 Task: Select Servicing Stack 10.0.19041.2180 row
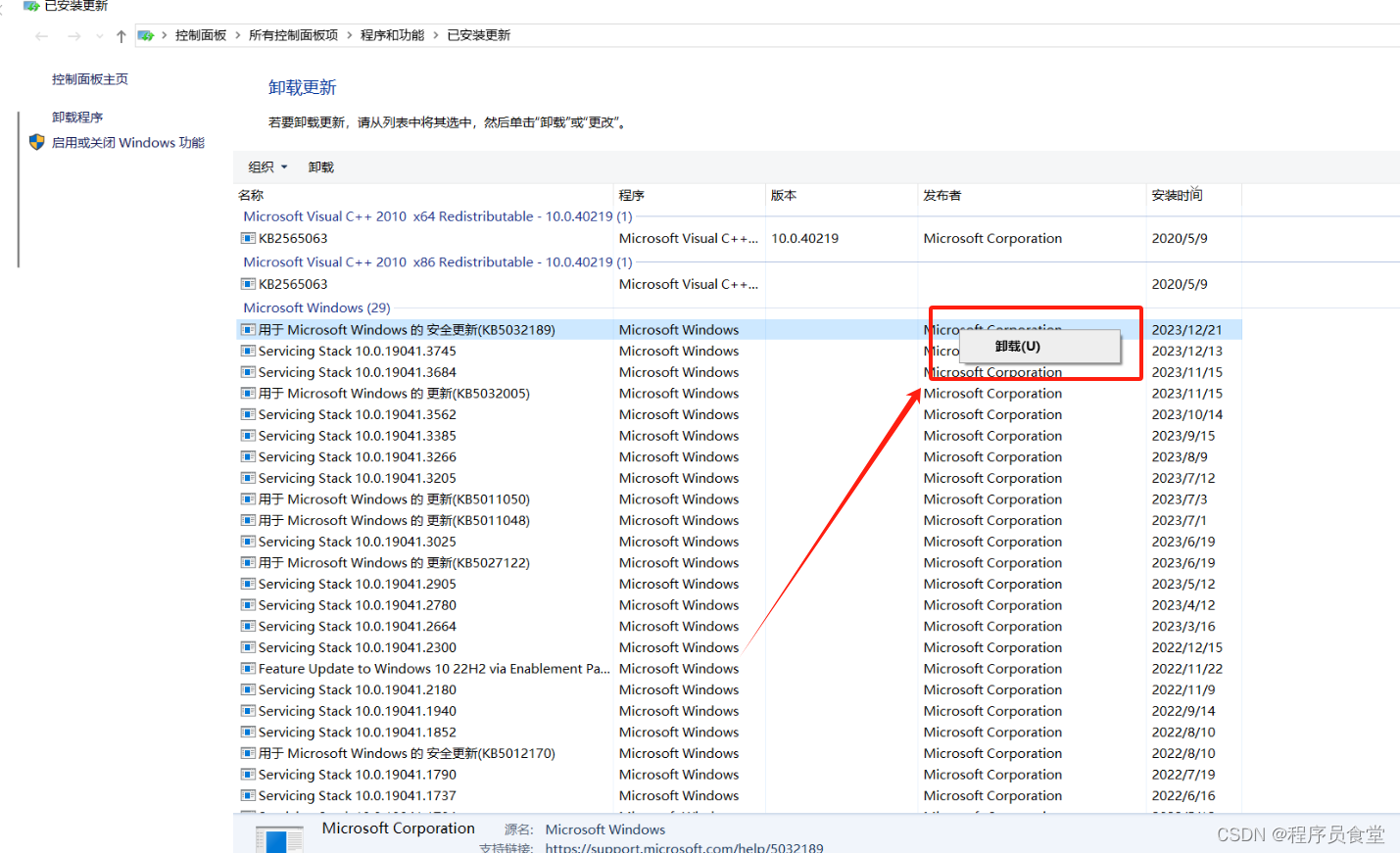(x=740, y=689)
